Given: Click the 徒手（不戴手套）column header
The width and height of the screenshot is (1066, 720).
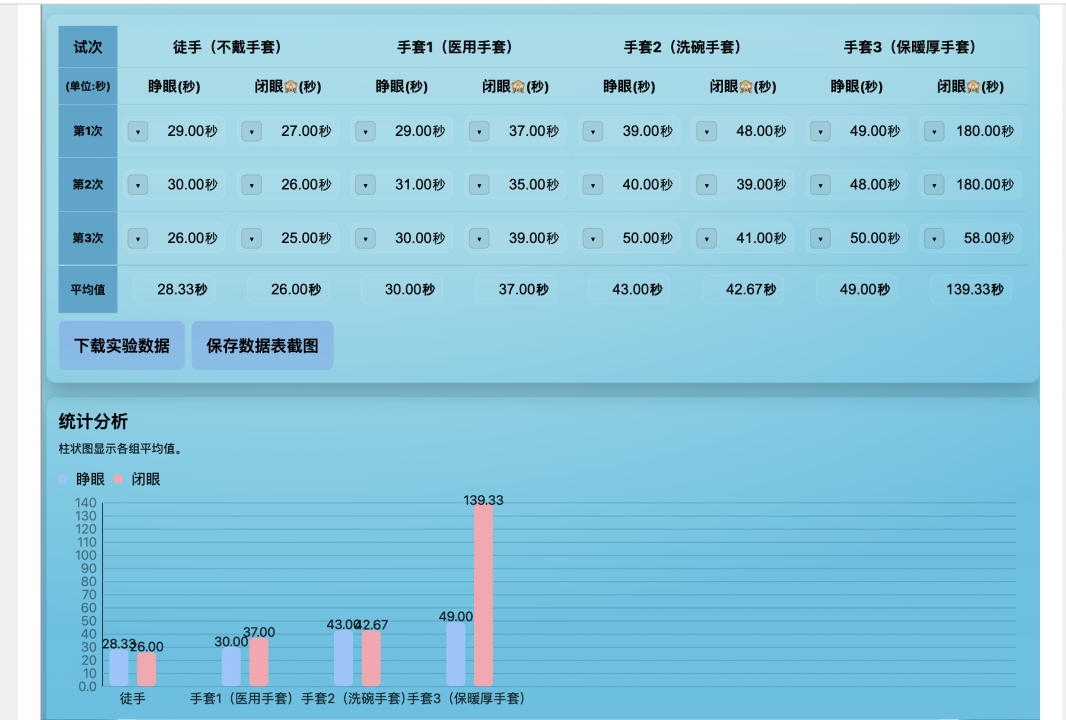Looking at the screenshot, I should click(x=227, y=47).
